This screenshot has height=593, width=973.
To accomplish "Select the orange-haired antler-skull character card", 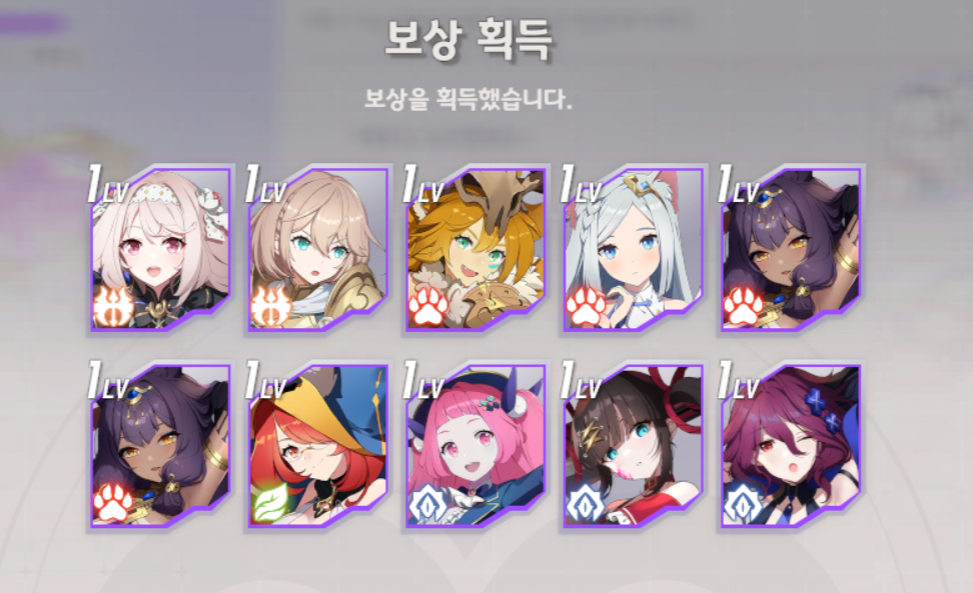I will pos(476,249).
